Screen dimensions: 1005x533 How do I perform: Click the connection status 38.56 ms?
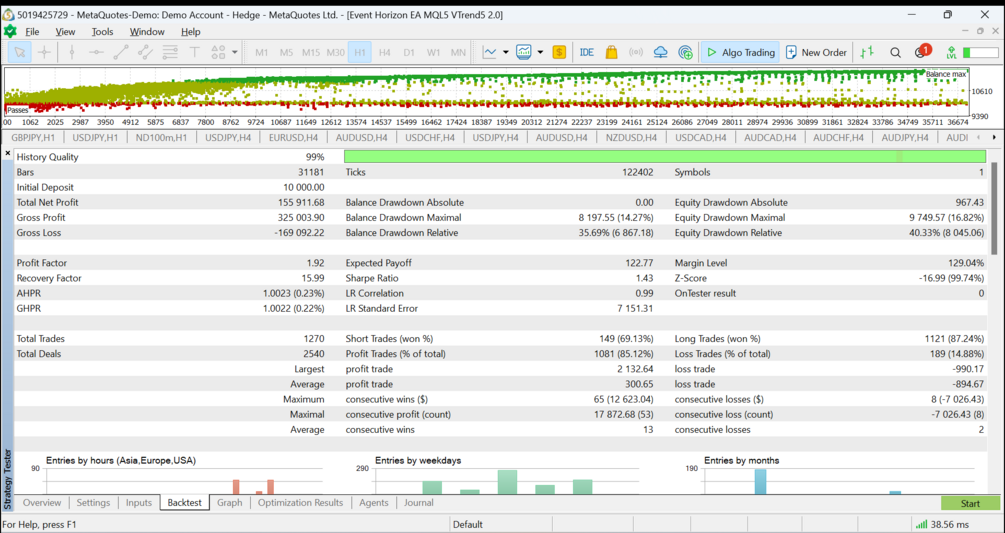(943, 524)
